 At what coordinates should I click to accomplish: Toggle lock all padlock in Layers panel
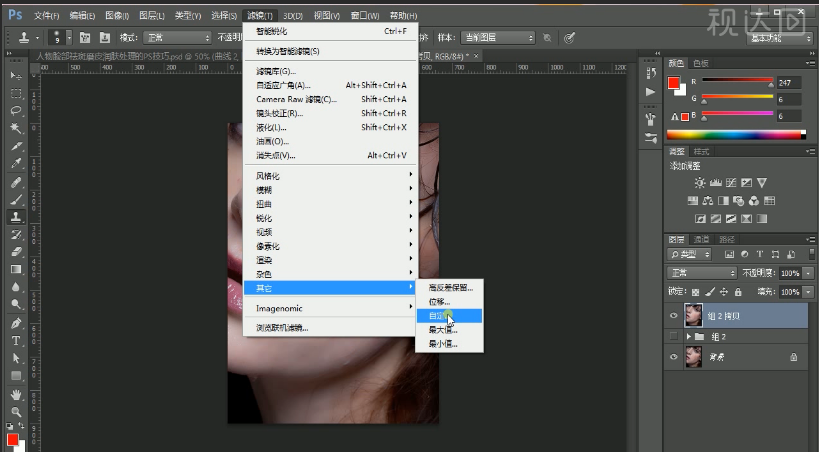(738, 292)
